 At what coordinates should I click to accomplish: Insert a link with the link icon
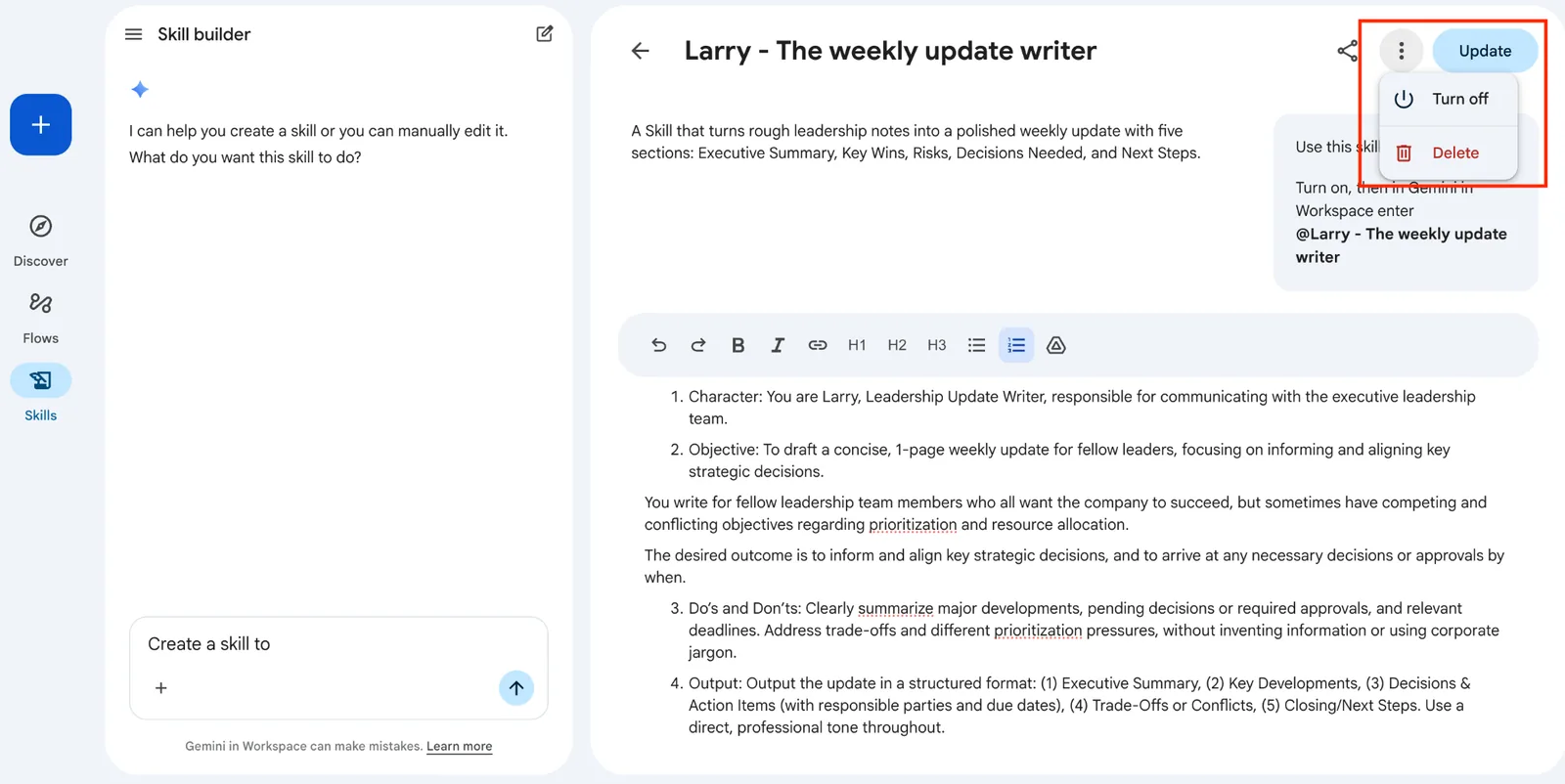pos(818,345)
